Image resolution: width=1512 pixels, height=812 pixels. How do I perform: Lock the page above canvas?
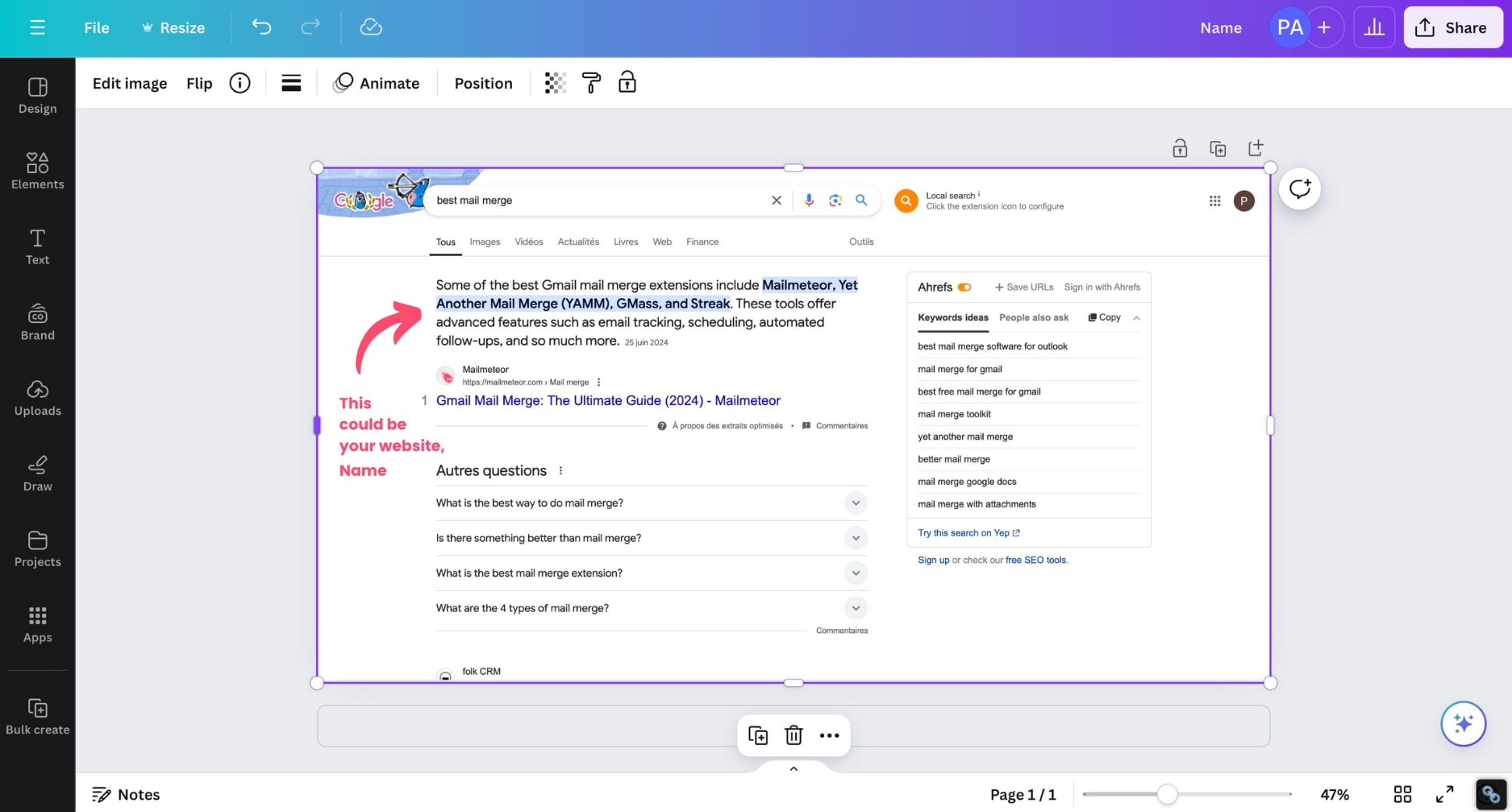coord(1179,148)
